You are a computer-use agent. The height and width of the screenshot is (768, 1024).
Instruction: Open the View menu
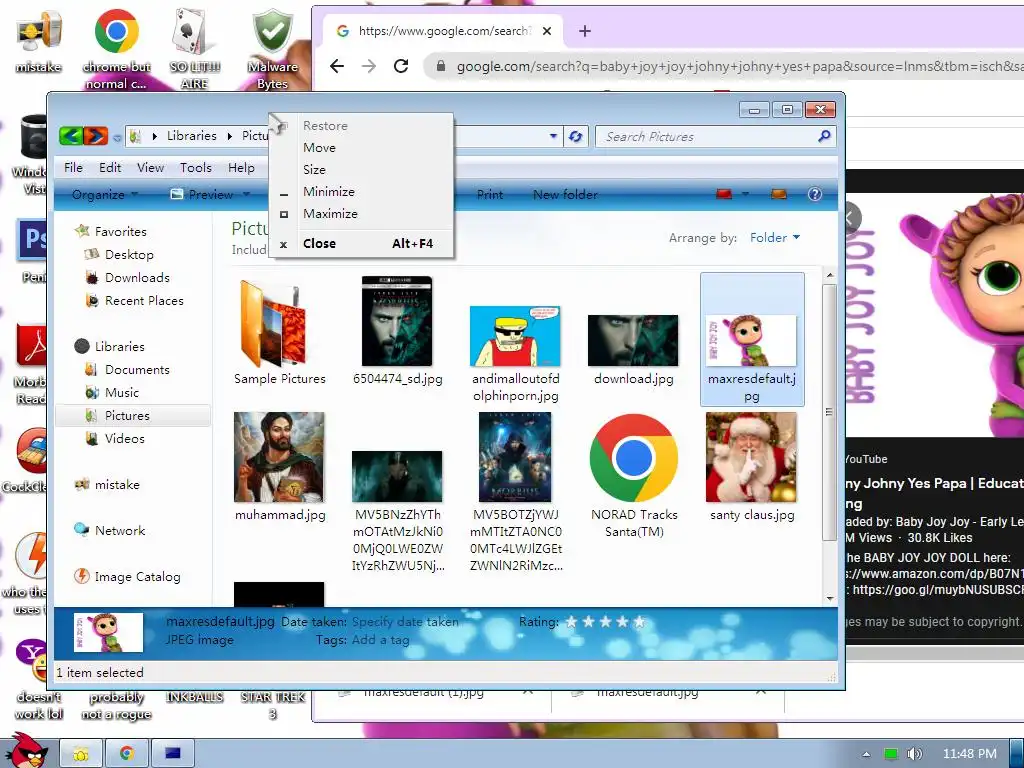coord(150,168)
